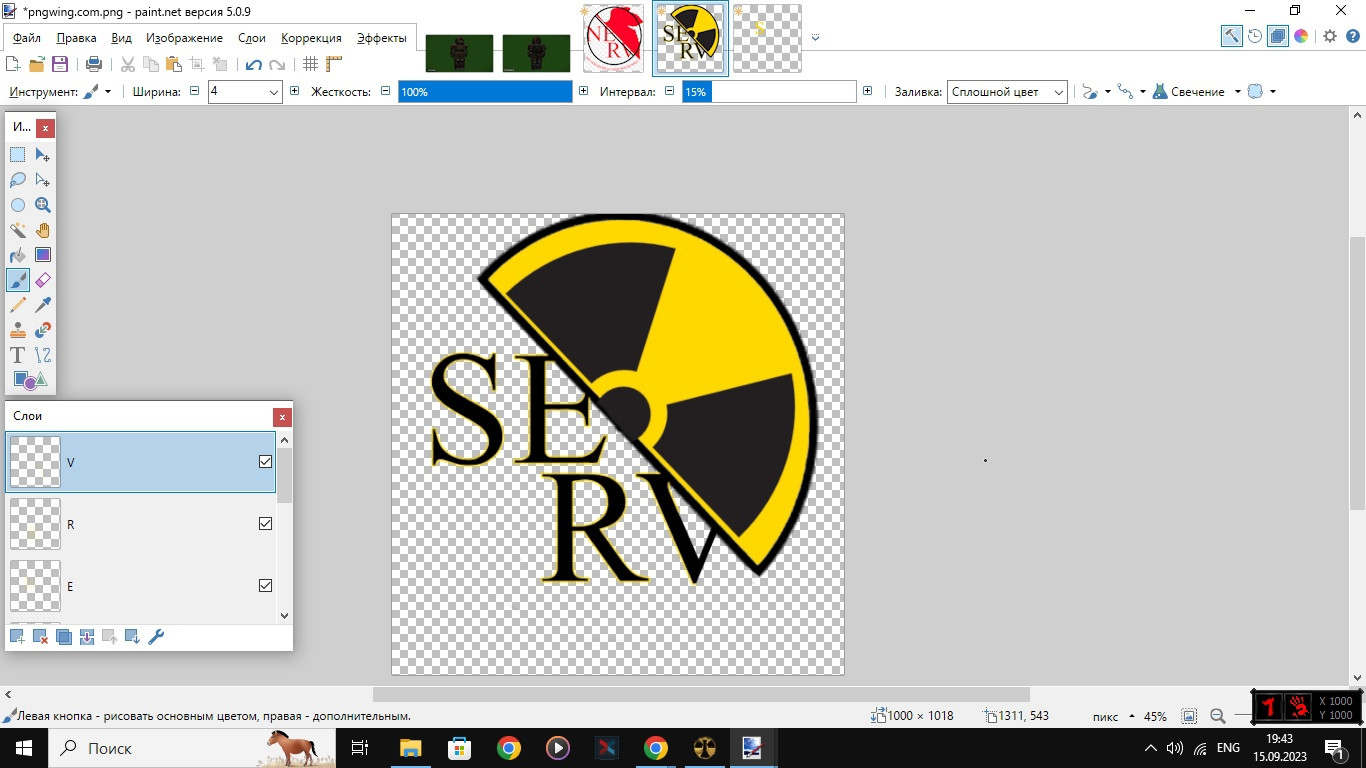Viewport: 1366px width, 768px height.
Task: Open the Коррекция menu
Action: point(311,38)
